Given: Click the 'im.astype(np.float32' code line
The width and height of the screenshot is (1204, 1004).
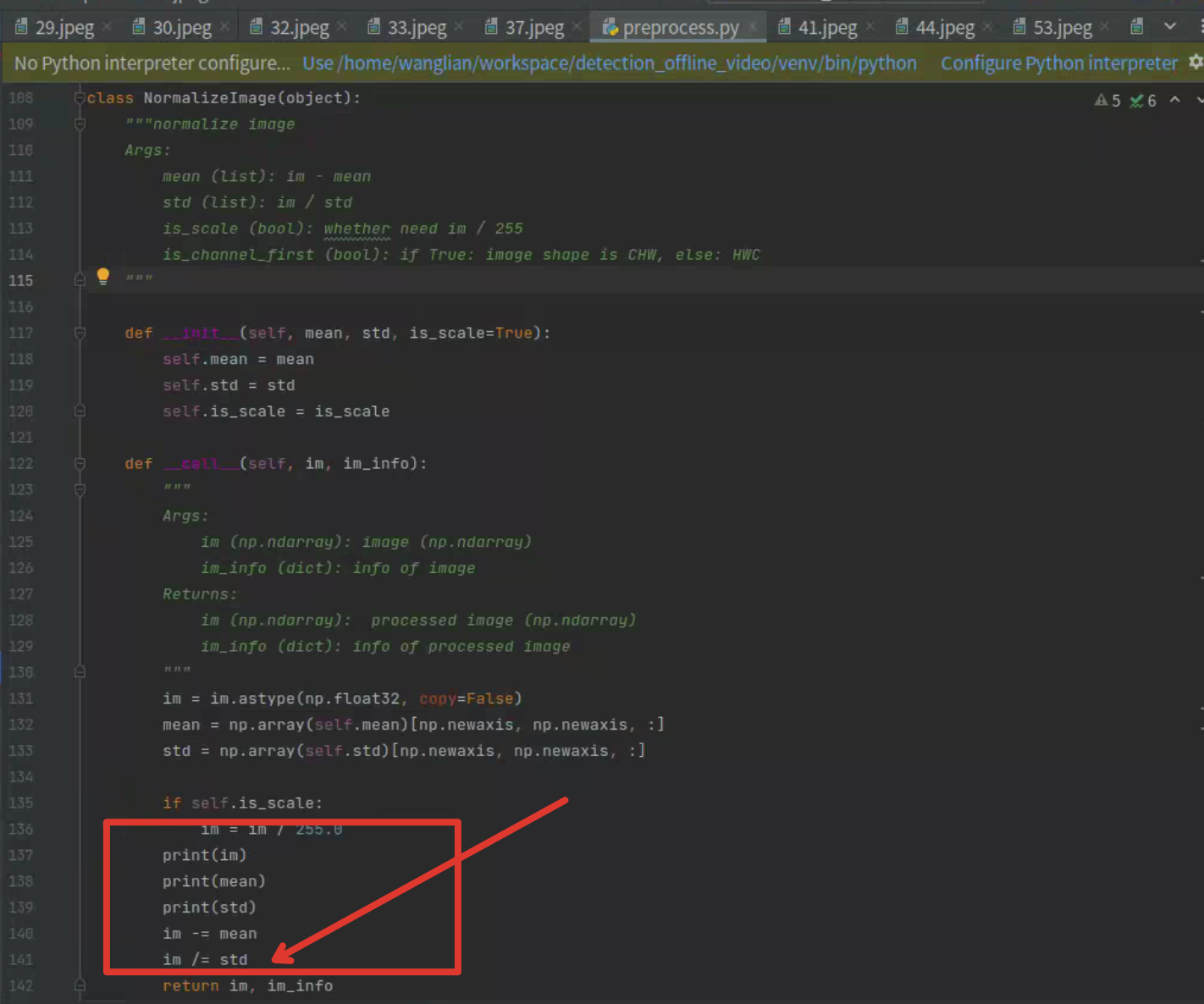Looking at the screenshot, I should 342,699.
